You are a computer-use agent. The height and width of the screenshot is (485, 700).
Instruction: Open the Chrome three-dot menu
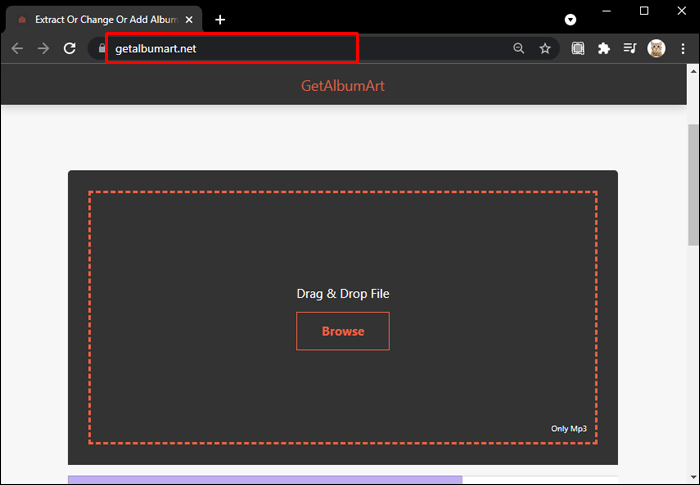point(683,48)
